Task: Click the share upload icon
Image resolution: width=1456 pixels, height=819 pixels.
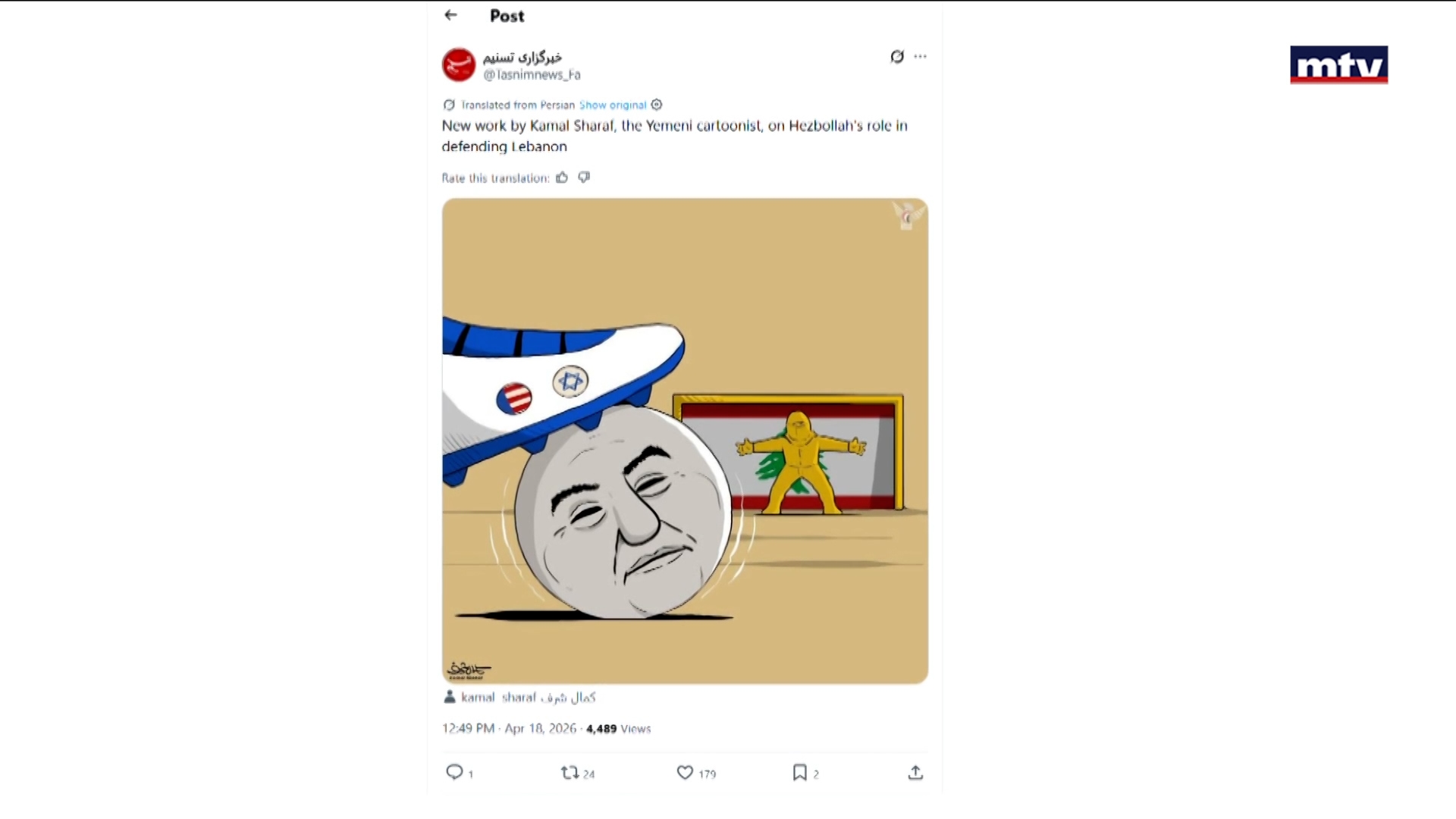Action: click(x=915, y=773)
